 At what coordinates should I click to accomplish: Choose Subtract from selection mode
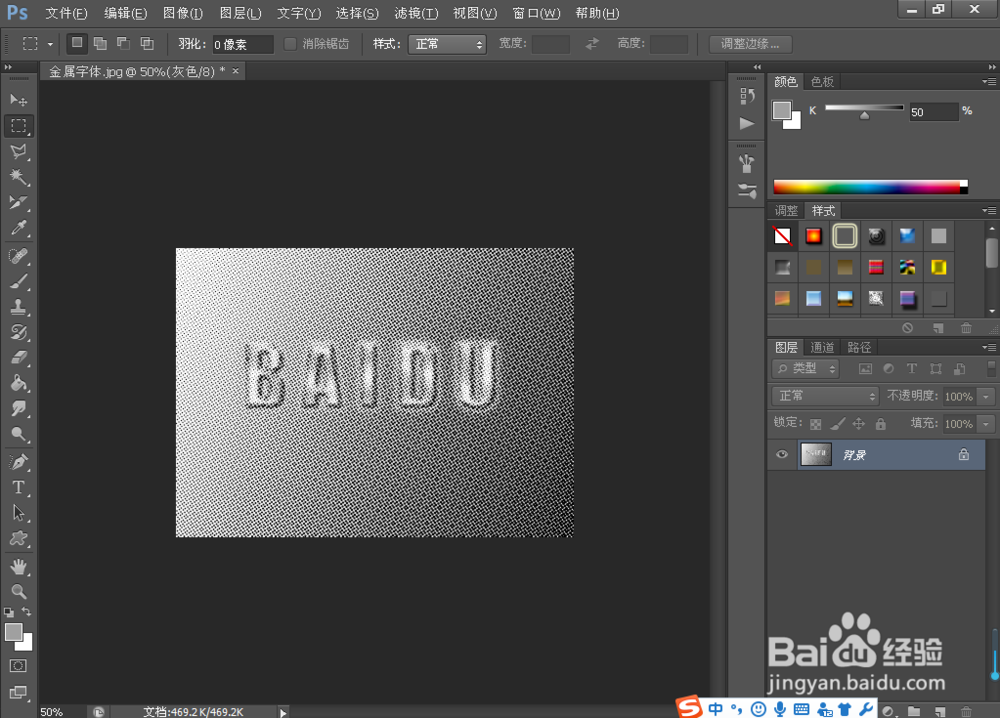[123, 43]
